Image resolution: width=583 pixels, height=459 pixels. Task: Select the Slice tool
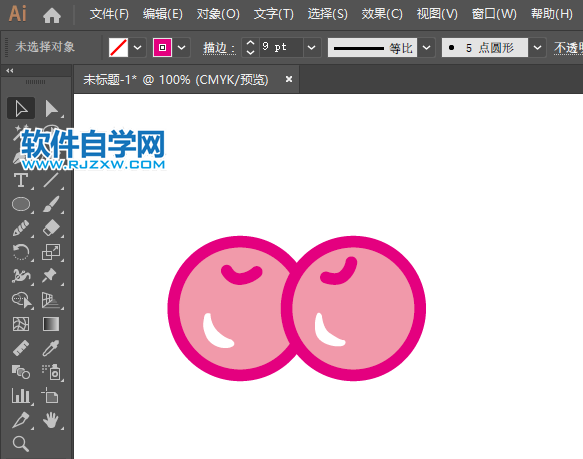point(21,420)
